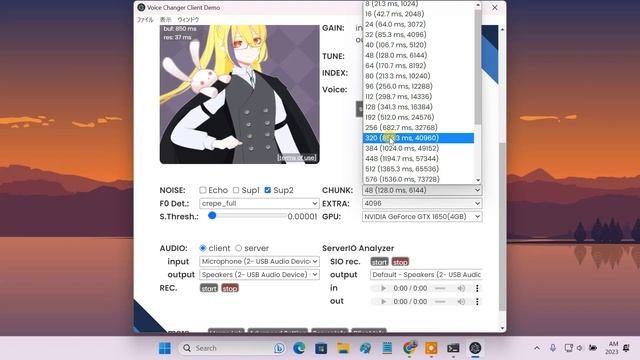Mute the 'out' audio player volume
The width and height of the screenshot is (640, 360).
(x=461, y=302)
